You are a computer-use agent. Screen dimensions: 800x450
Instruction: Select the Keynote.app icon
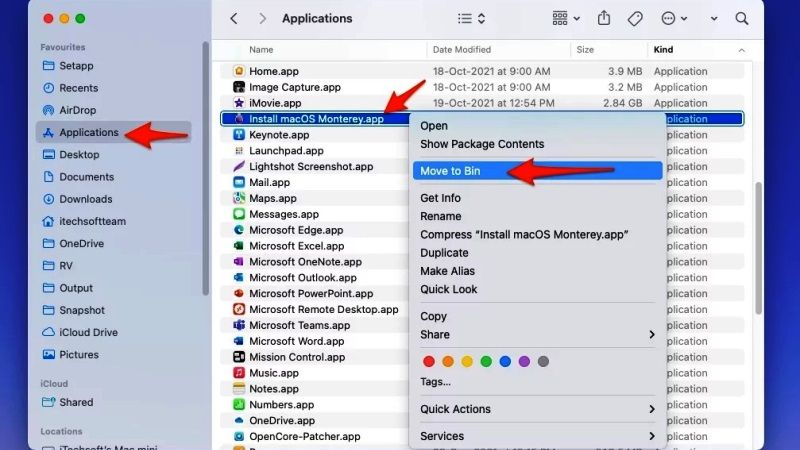(238, 135)
